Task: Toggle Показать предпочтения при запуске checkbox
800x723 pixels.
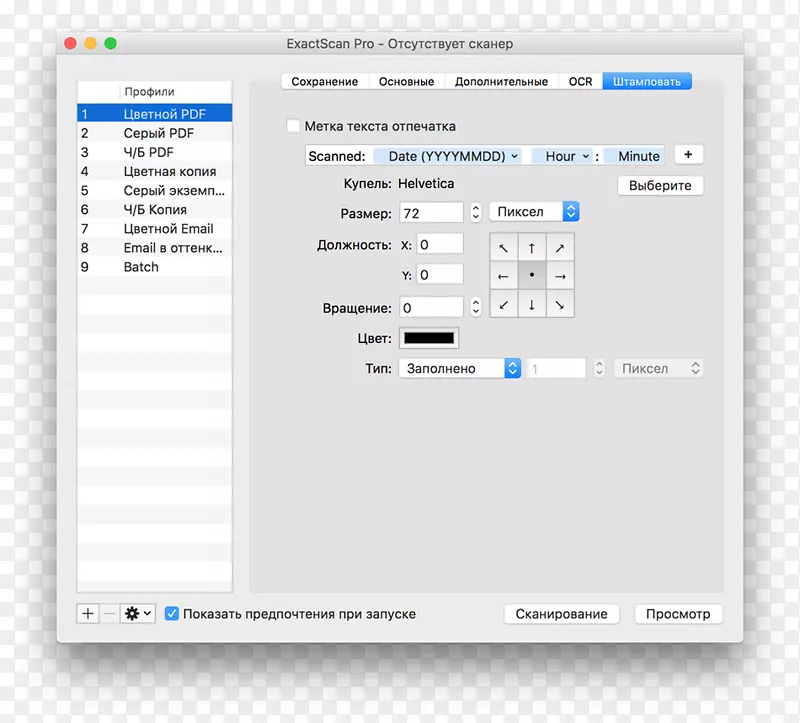Action: pos(172,614)
